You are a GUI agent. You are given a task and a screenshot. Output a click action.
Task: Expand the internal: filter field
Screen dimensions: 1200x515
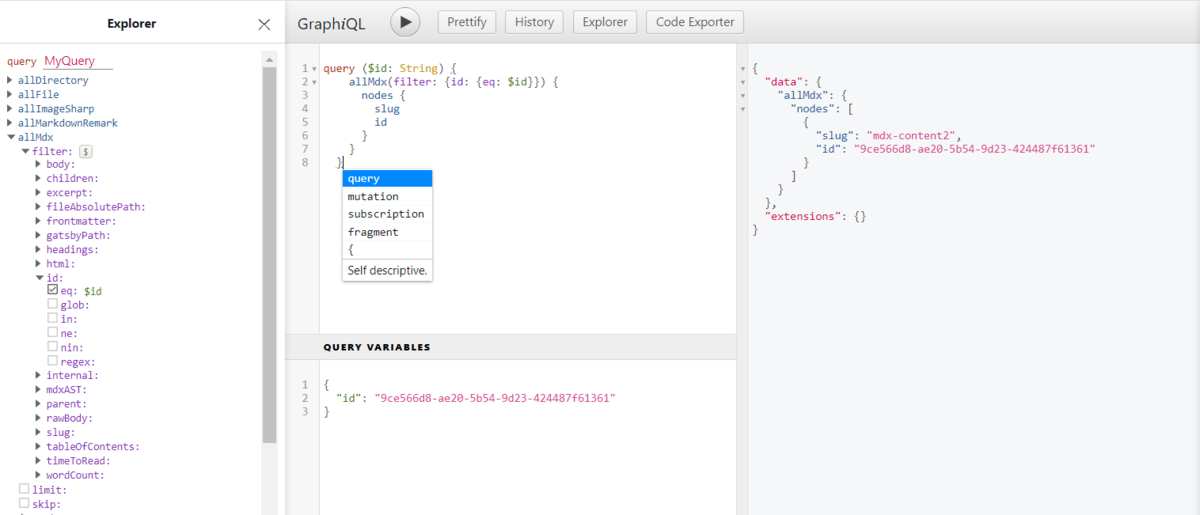(39, 375)
